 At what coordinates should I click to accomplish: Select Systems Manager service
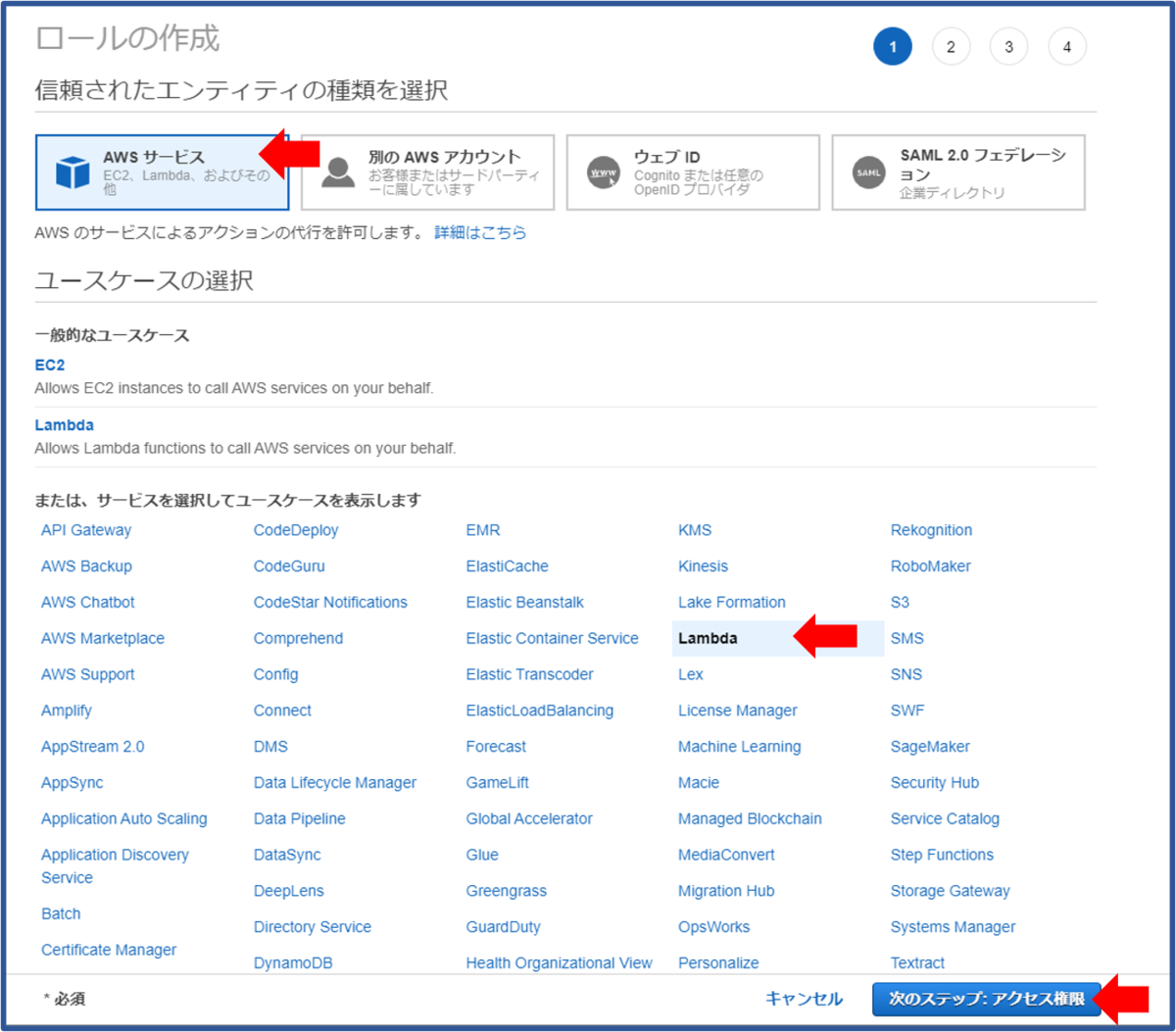pyautogui.click(x=954, y=927)
